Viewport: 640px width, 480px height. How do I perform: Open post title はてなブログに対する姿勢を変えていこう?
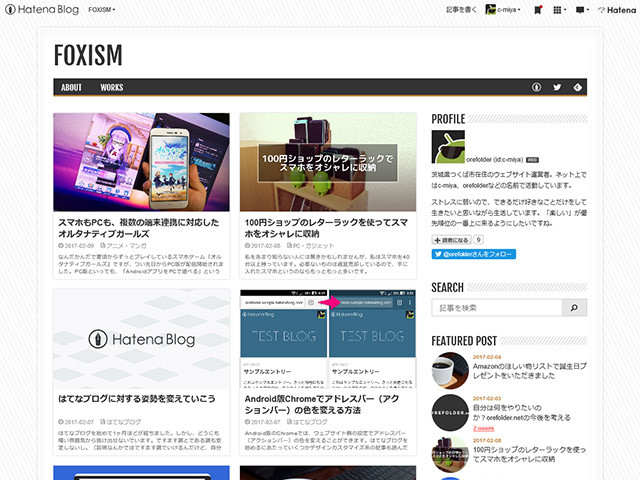tap(137, 399)
